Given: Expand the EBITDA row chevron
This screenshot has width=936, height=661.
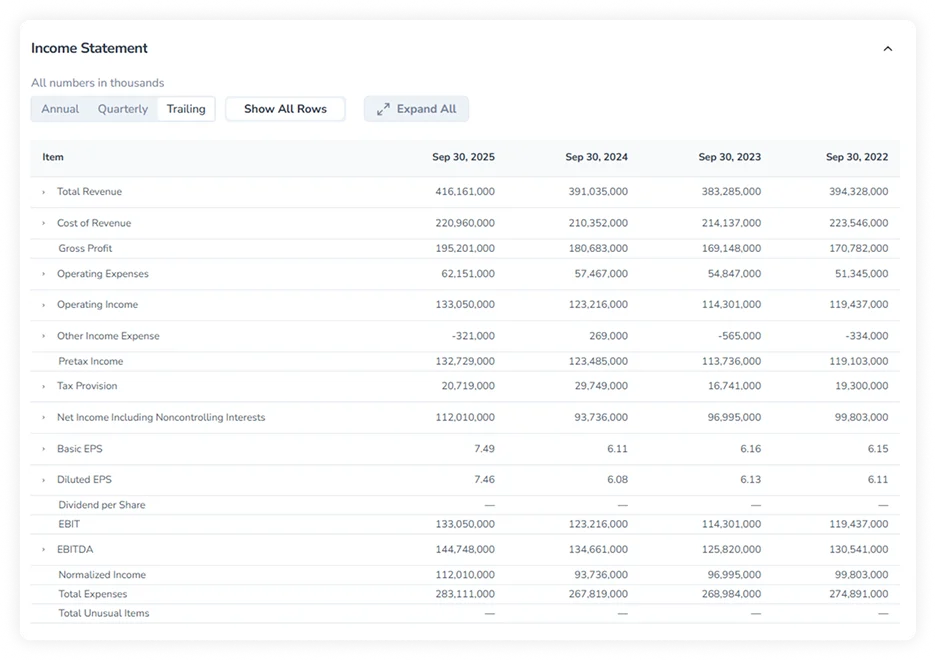Looking at the screenshot, I should pos(44,549).
